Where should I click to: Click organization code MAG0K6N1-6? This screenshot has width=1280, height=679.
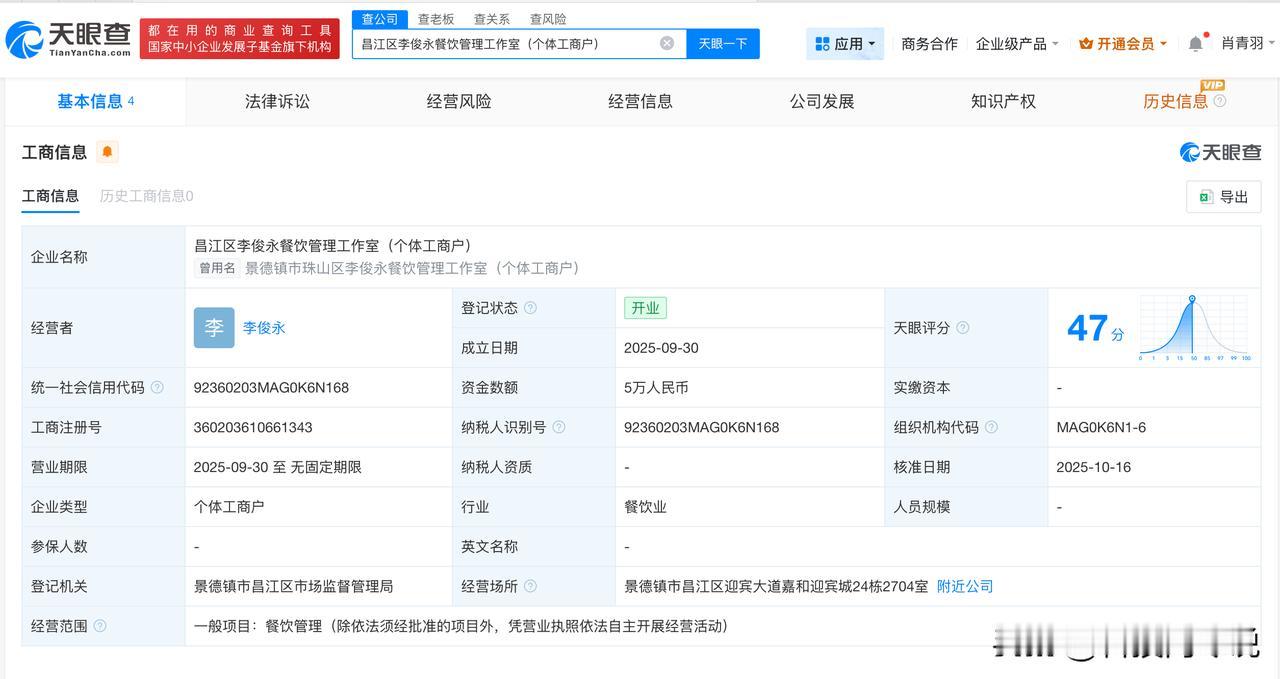[x=1101, y=427]
